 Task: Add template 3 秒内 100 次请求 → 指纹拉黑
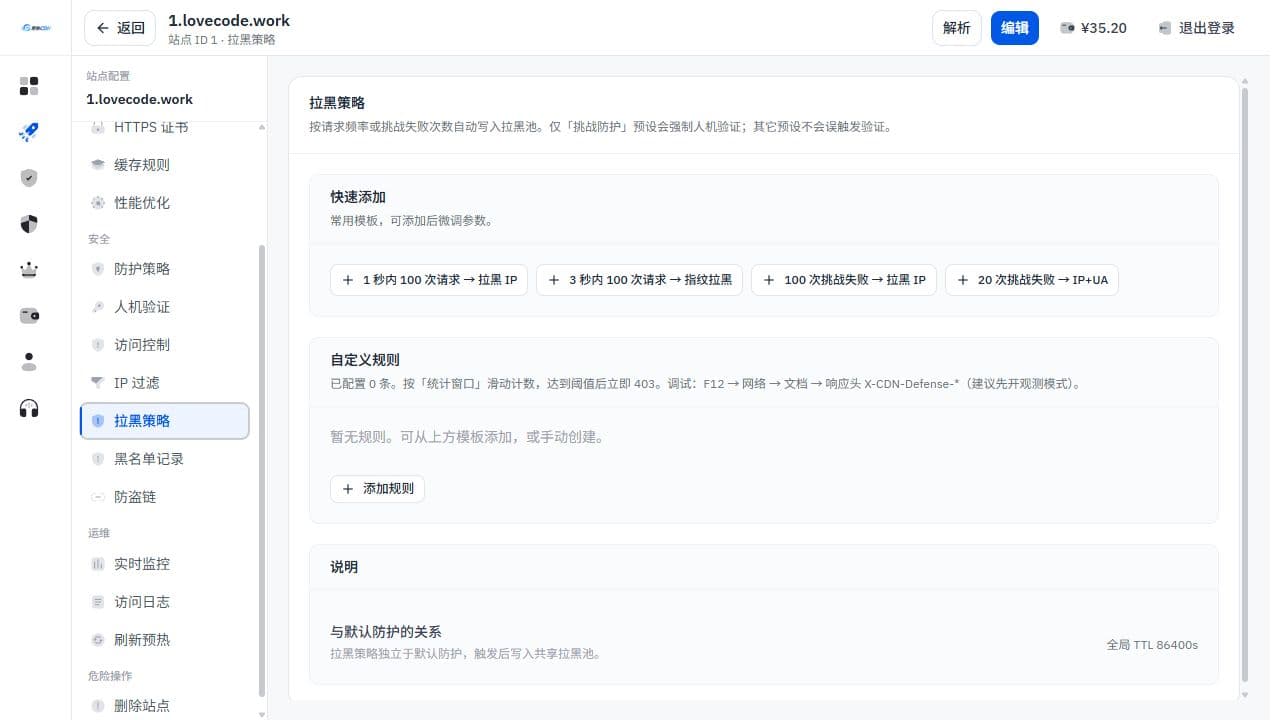click(639, 280)
